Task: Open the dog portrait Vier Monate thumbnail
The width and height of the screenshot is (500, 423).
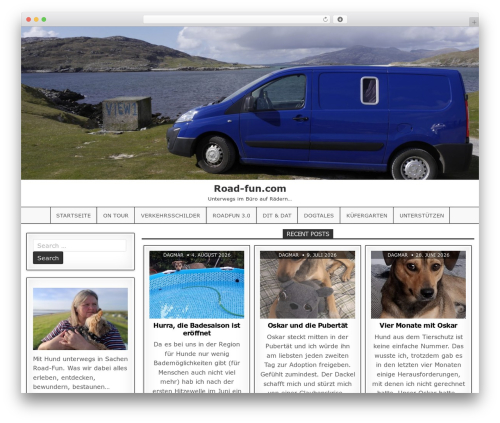Action: [418, 285]
